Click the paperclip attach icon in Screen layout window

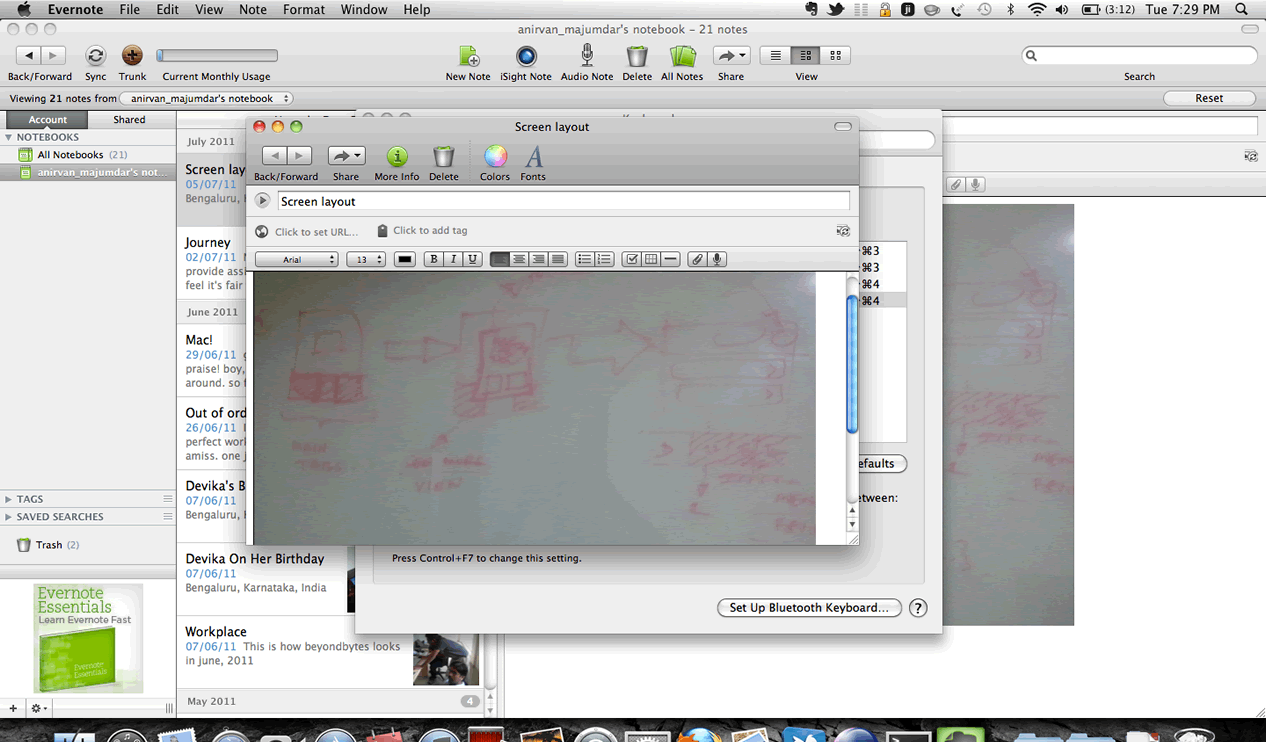tap(697, 259)
